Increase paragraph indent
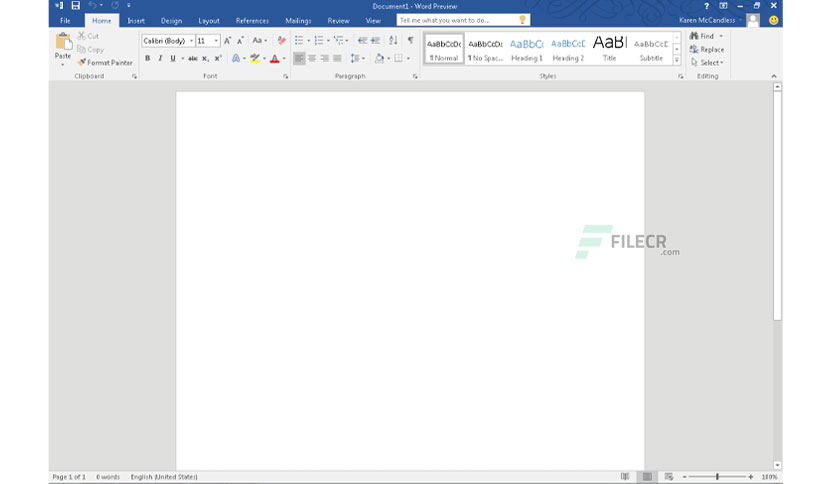Screen dimensions: 836x484 click(x=376, y=41)
